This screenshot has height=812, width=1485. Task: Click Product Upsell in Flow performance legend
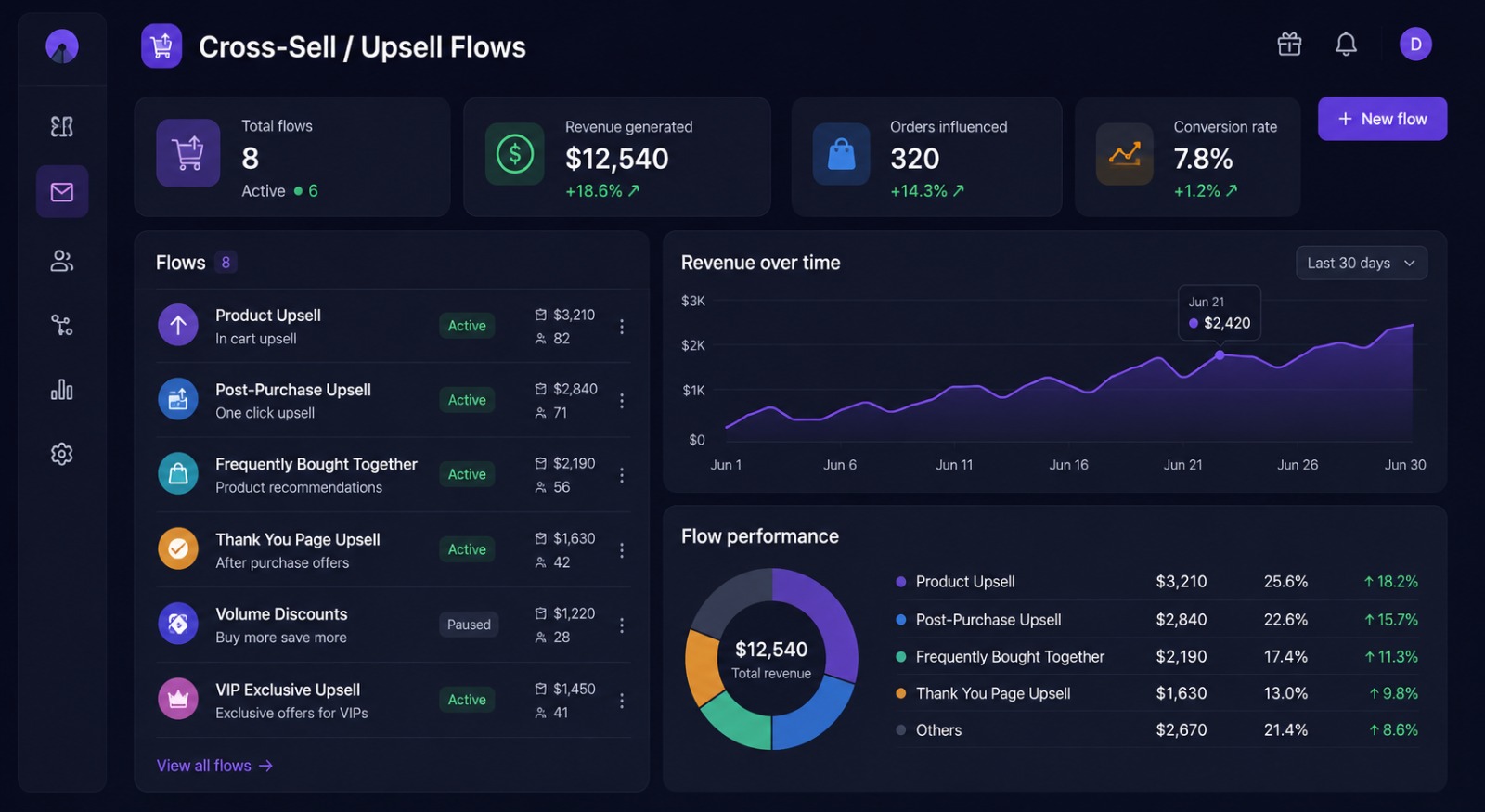(x=965, y=582)
